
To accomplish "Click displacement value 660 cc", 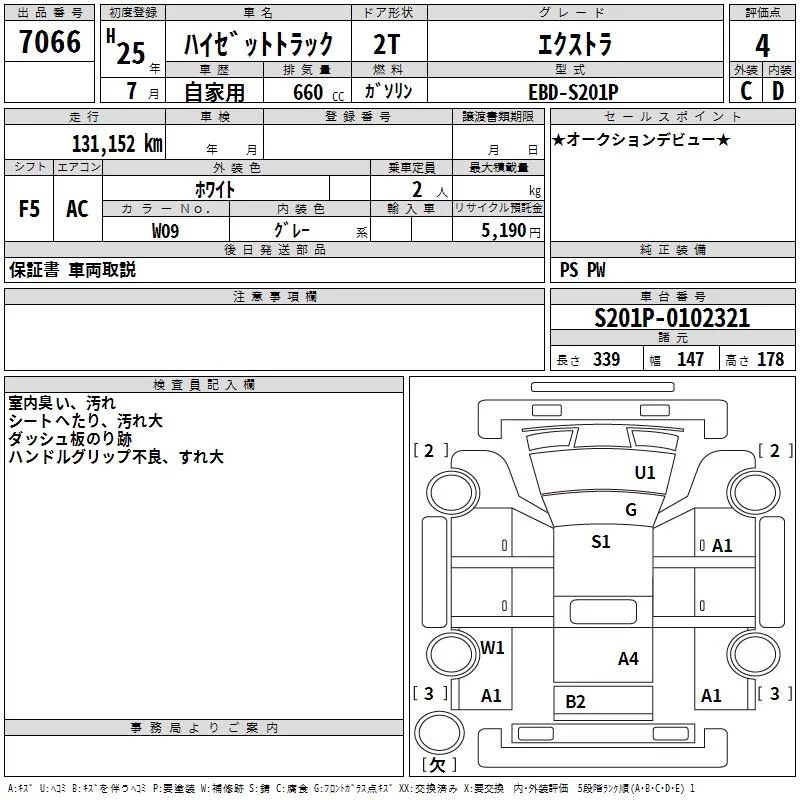I will (318, 93).
